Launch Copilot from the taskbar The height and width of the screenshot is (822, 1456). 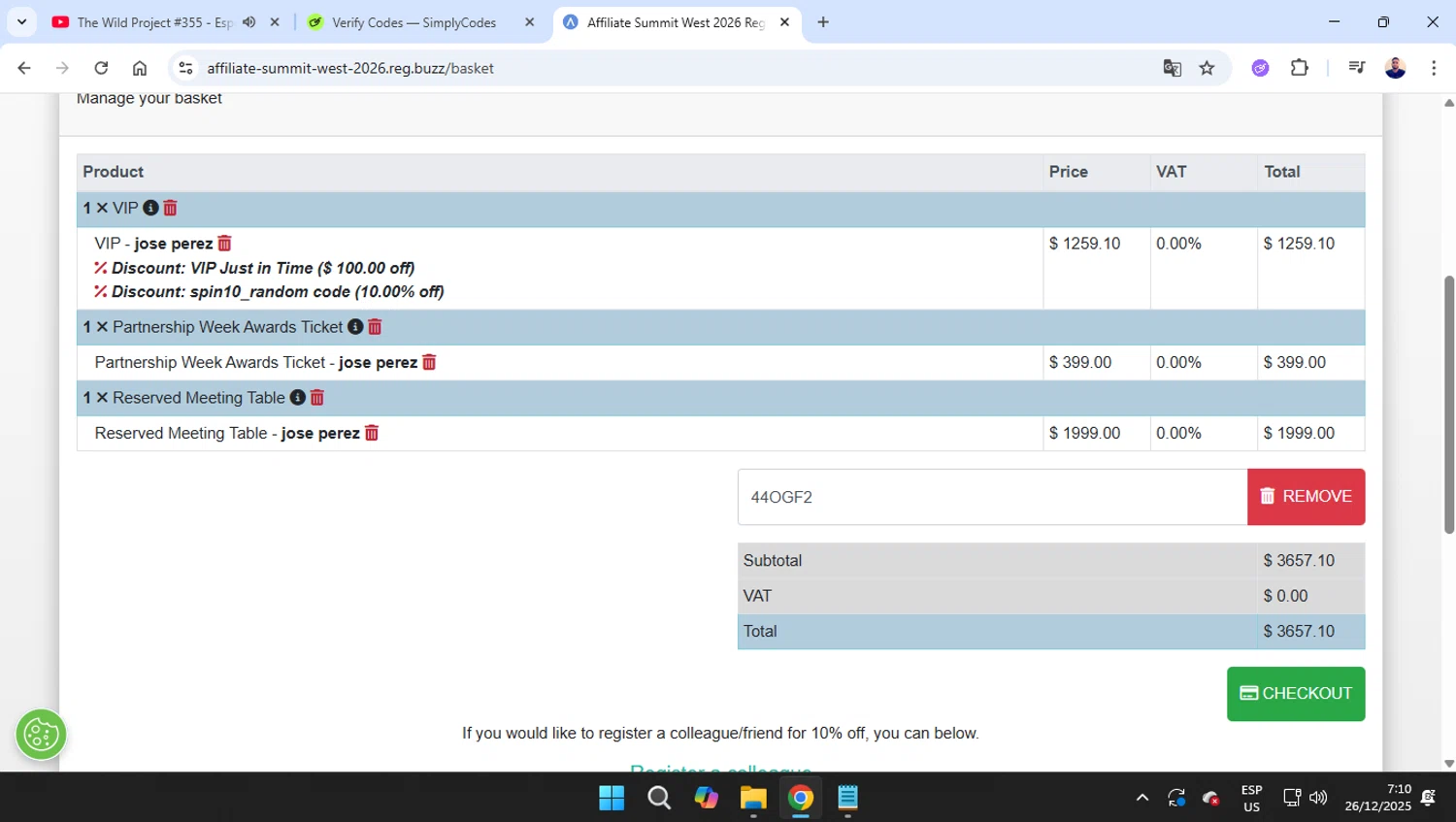(706, 798)
